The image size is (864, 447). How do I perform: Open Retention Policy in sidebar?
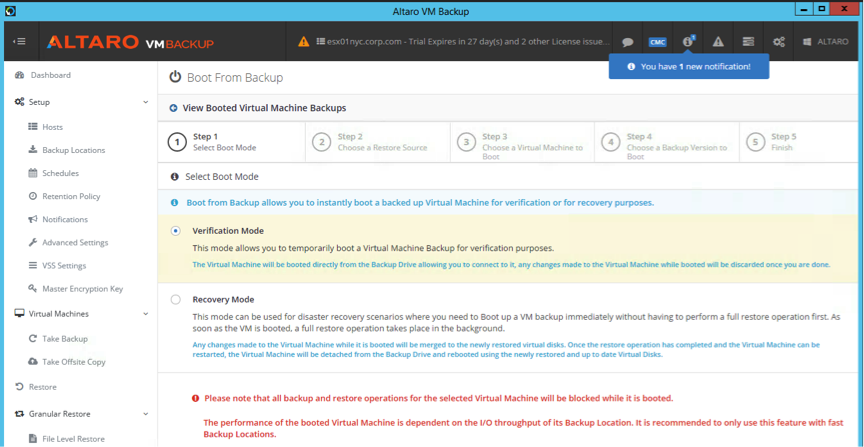[x=72, y=196]
